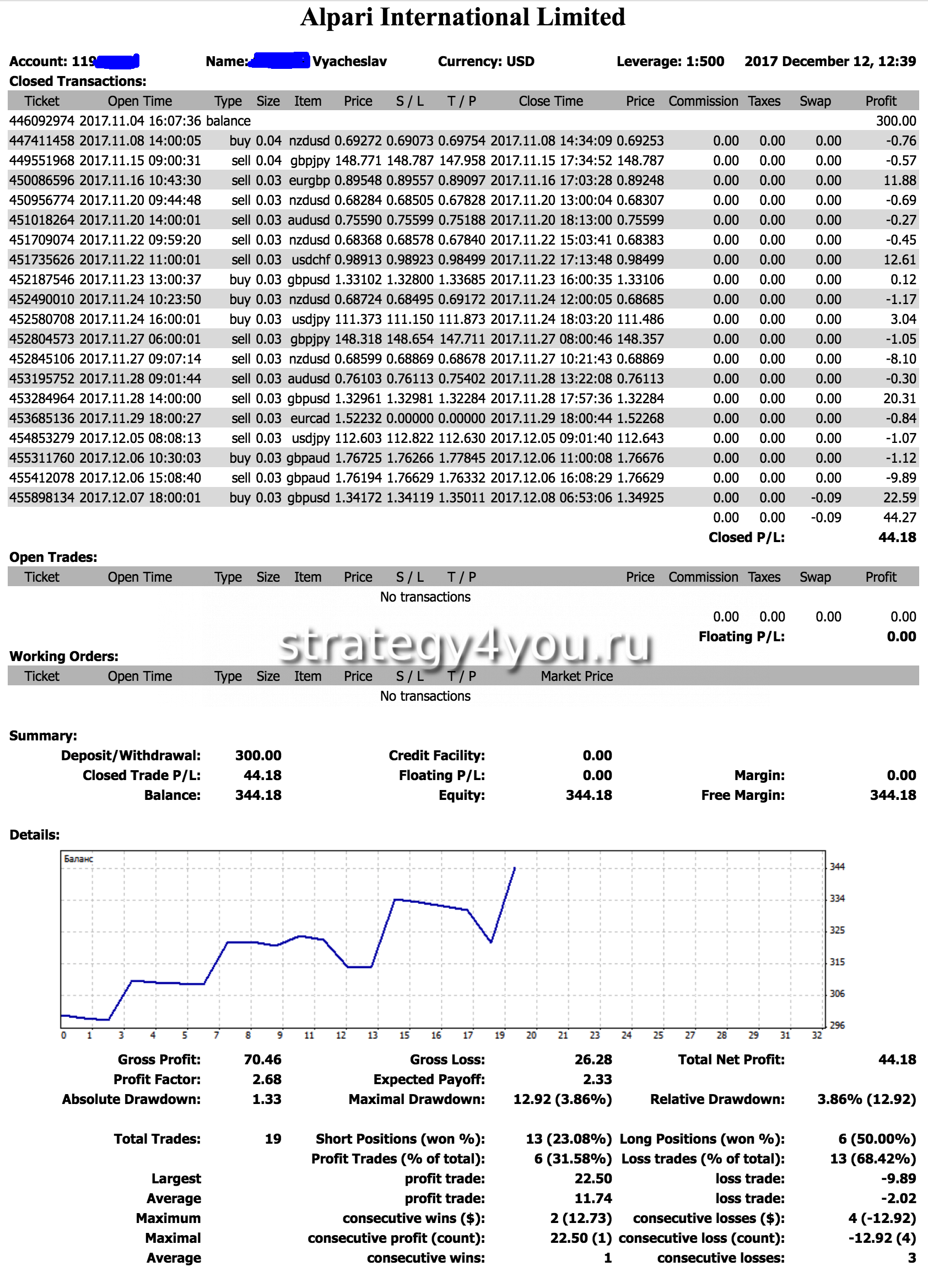Click the strategy4you.ru watermark text
Screen dimensions: 928x1288
(x=466, y=646)
